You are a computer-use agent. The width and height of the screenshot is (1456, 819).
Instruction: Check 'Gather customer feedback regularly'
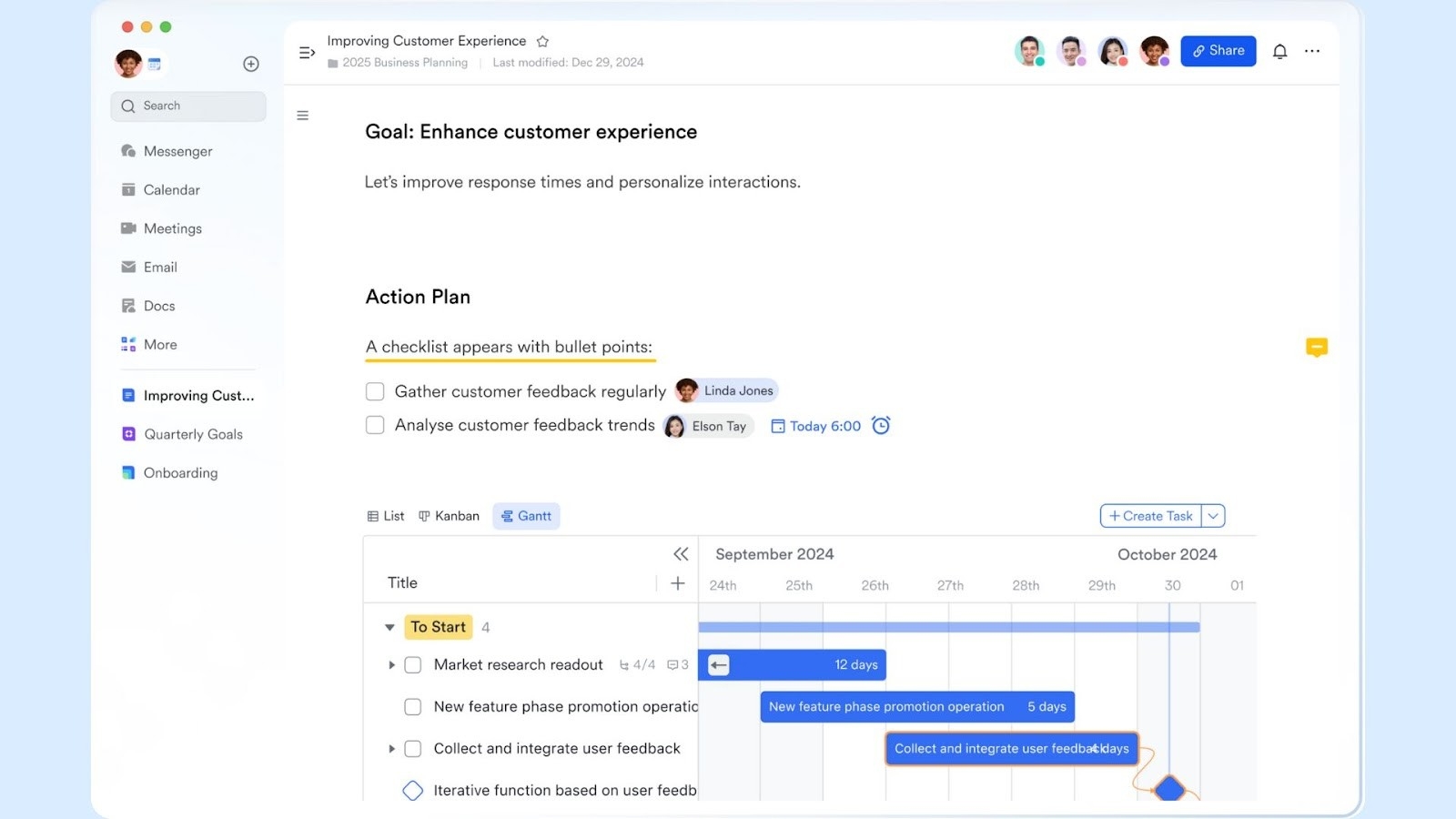[375, 391]
